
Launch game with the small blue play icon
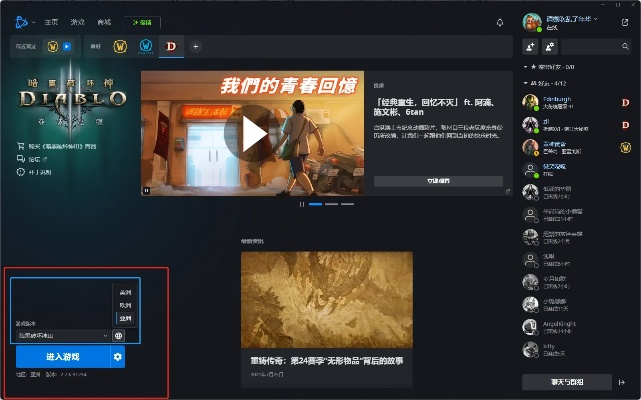pyautogui.click(x=67, y=47)
